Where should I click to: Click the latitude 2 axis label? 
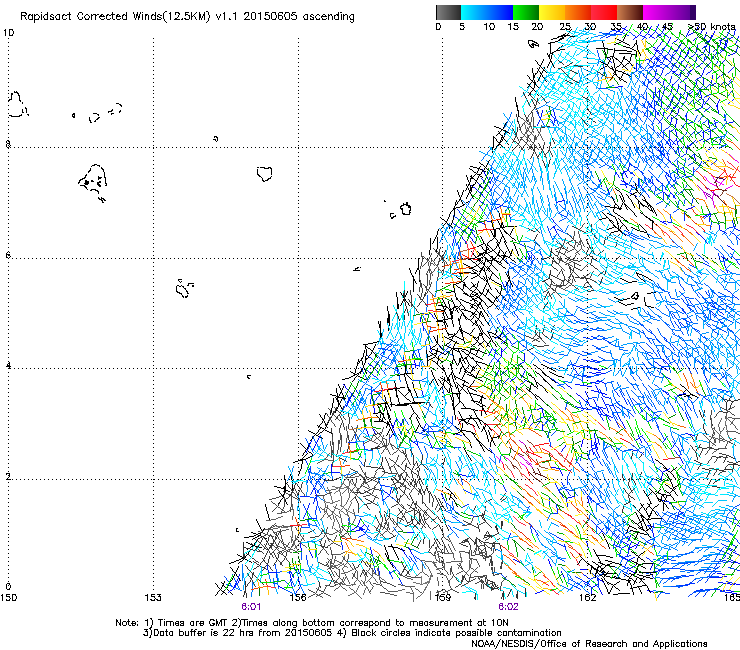click(x=8, y=477)
